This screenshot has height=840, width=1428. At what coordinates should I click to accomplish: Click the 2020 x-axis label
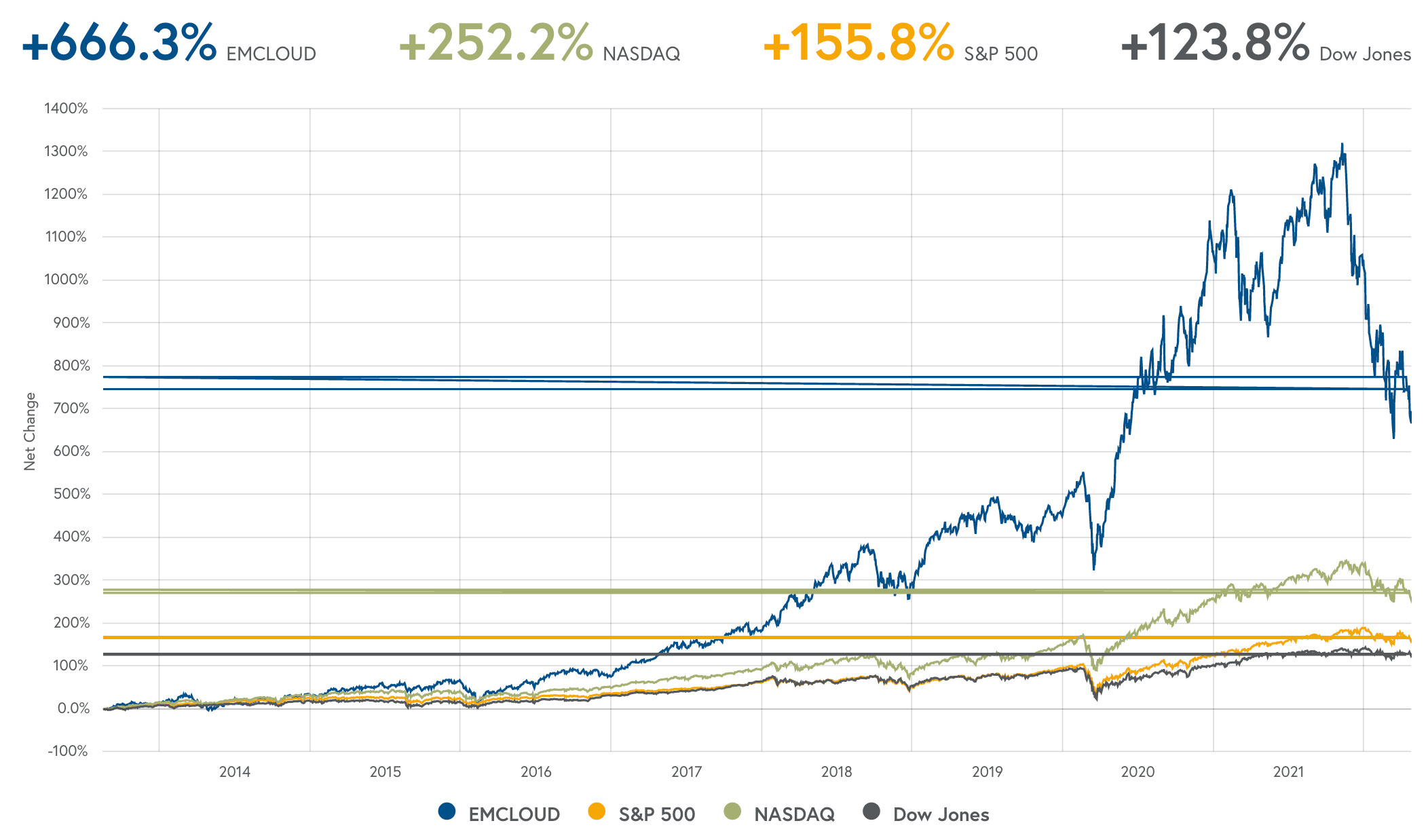click(1138, 772)
